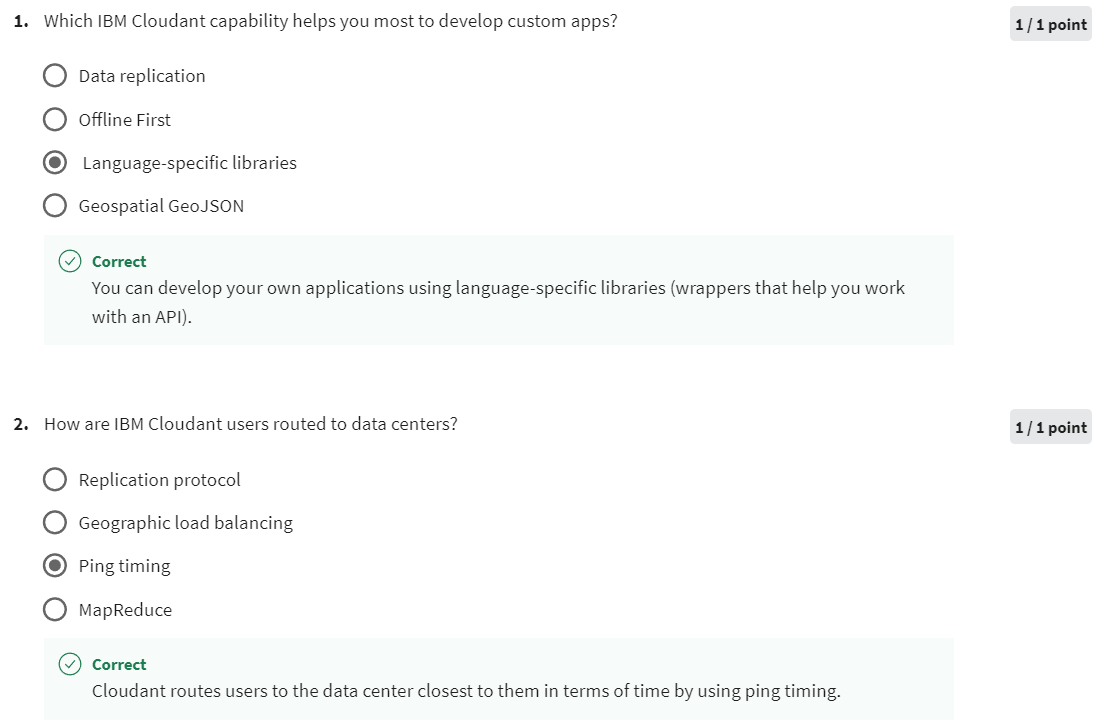Select the MapReduce answer option
This screenshot has height=722, width=1106.
[x=55, y=609]
